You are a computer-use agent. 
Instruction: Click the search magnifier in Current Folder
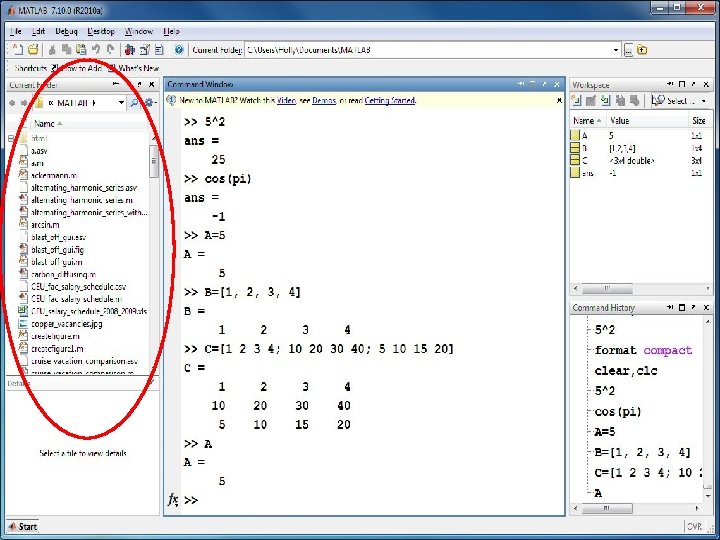point(134,103)
